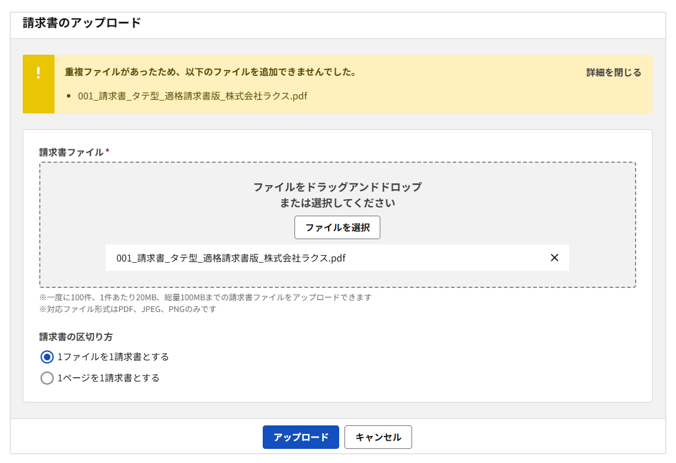Click the 請求書のアップロード dialog title

coord(82,23)
